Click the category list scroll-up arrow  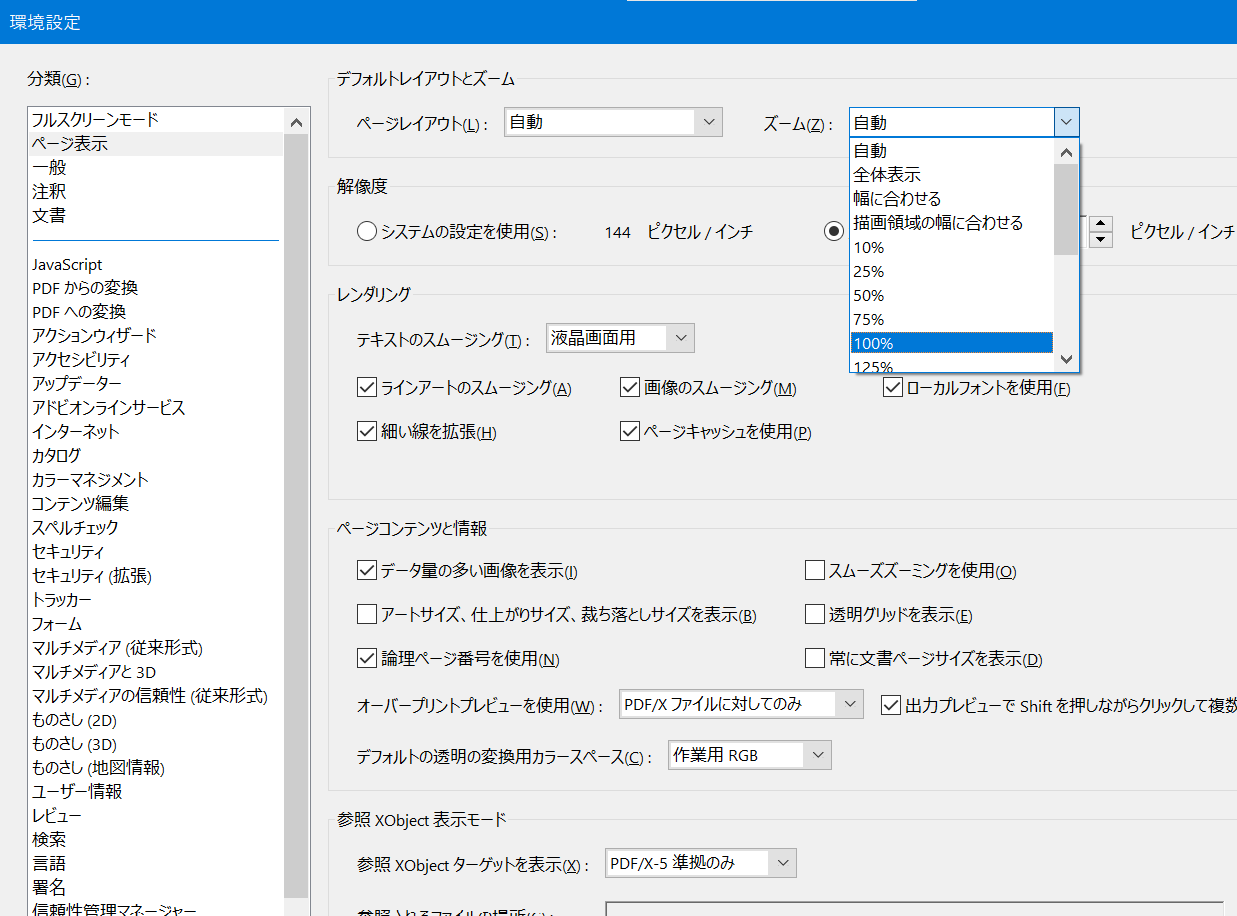[x=297, y=122]
